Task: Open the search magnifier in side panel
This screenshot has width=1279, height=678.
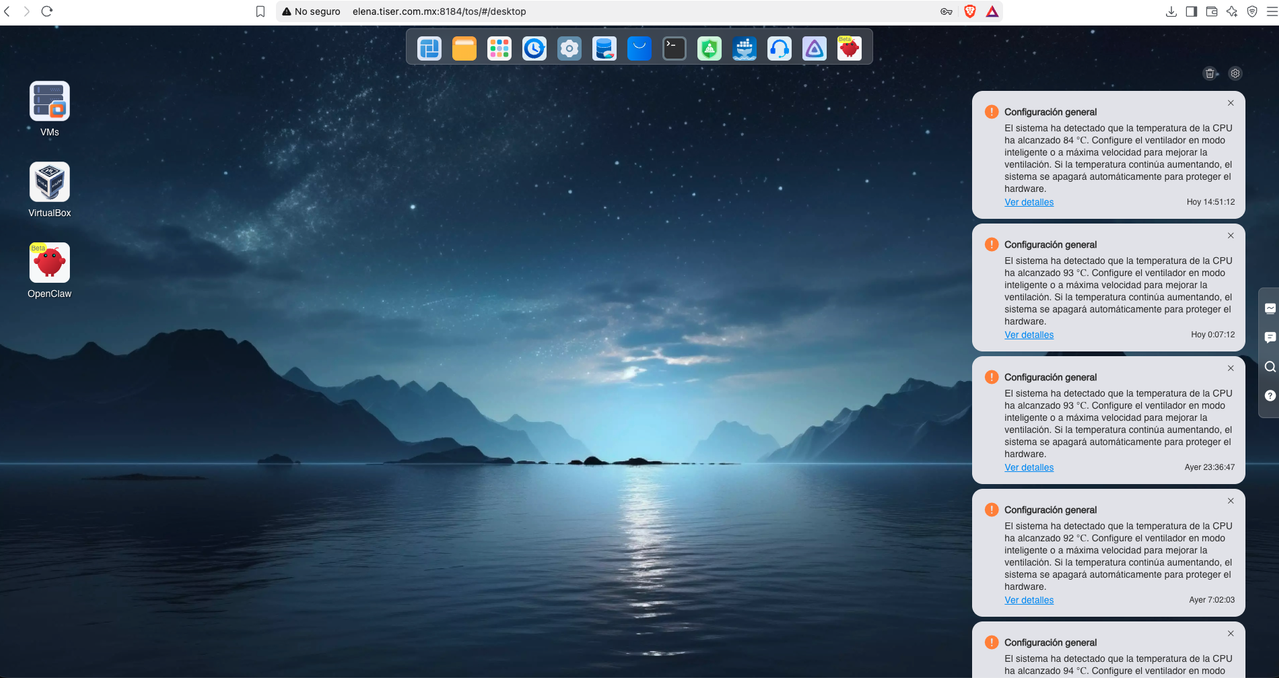Action: (x=1270, y=366)
